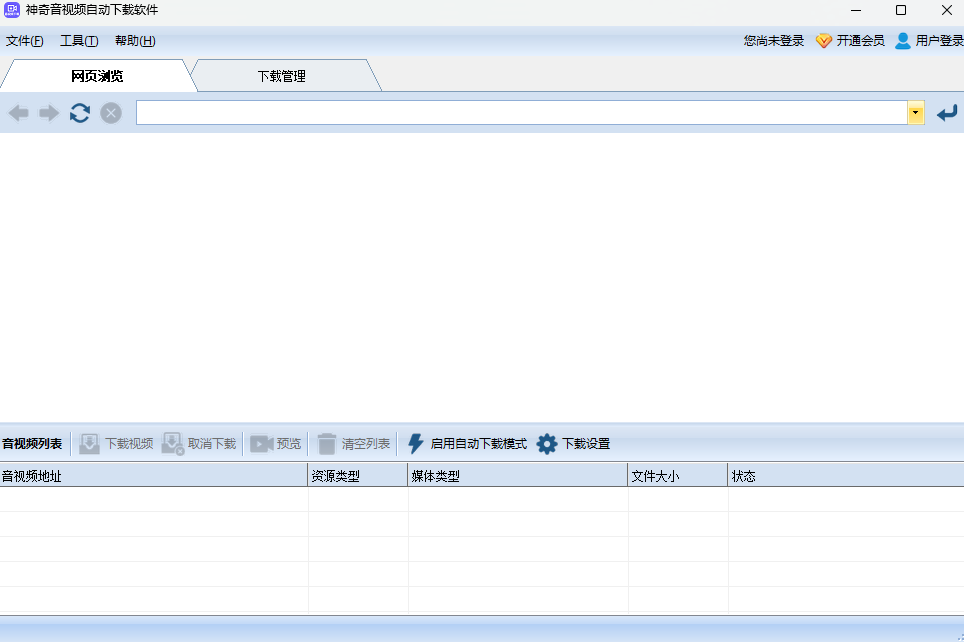Switch to the 下载管理 tab
This screenshot has width=964, height=642.
[x=281, y=76]
